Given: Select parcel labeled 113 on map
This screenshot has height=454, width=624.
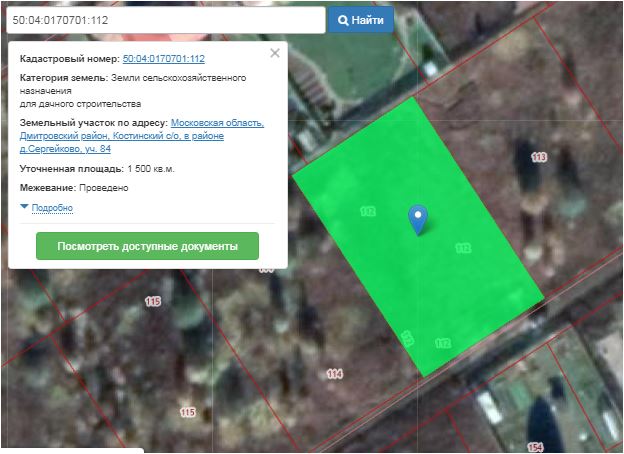Looking at the screenshot, I should pyautogui.click(x=539, y=158).
